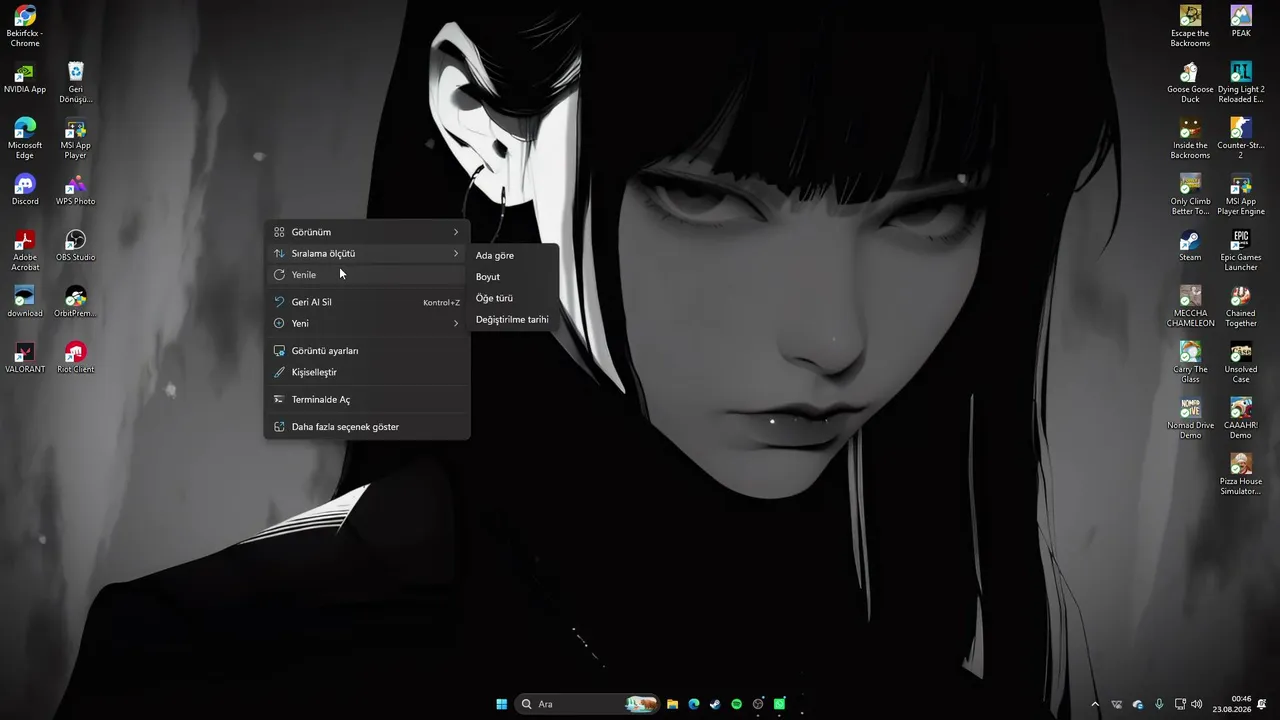Select the Unsolved Case game icon

[x=1241, y=362]
